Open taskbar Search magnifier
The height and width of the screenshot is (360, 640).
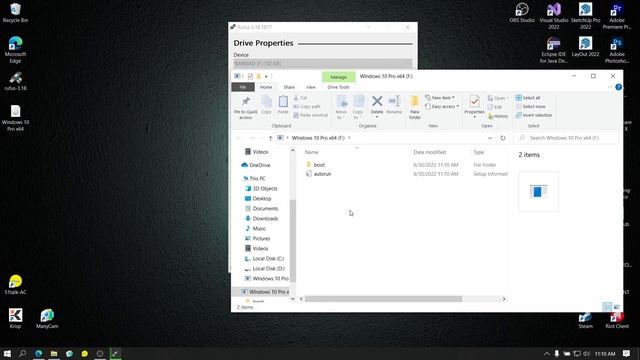22,353
